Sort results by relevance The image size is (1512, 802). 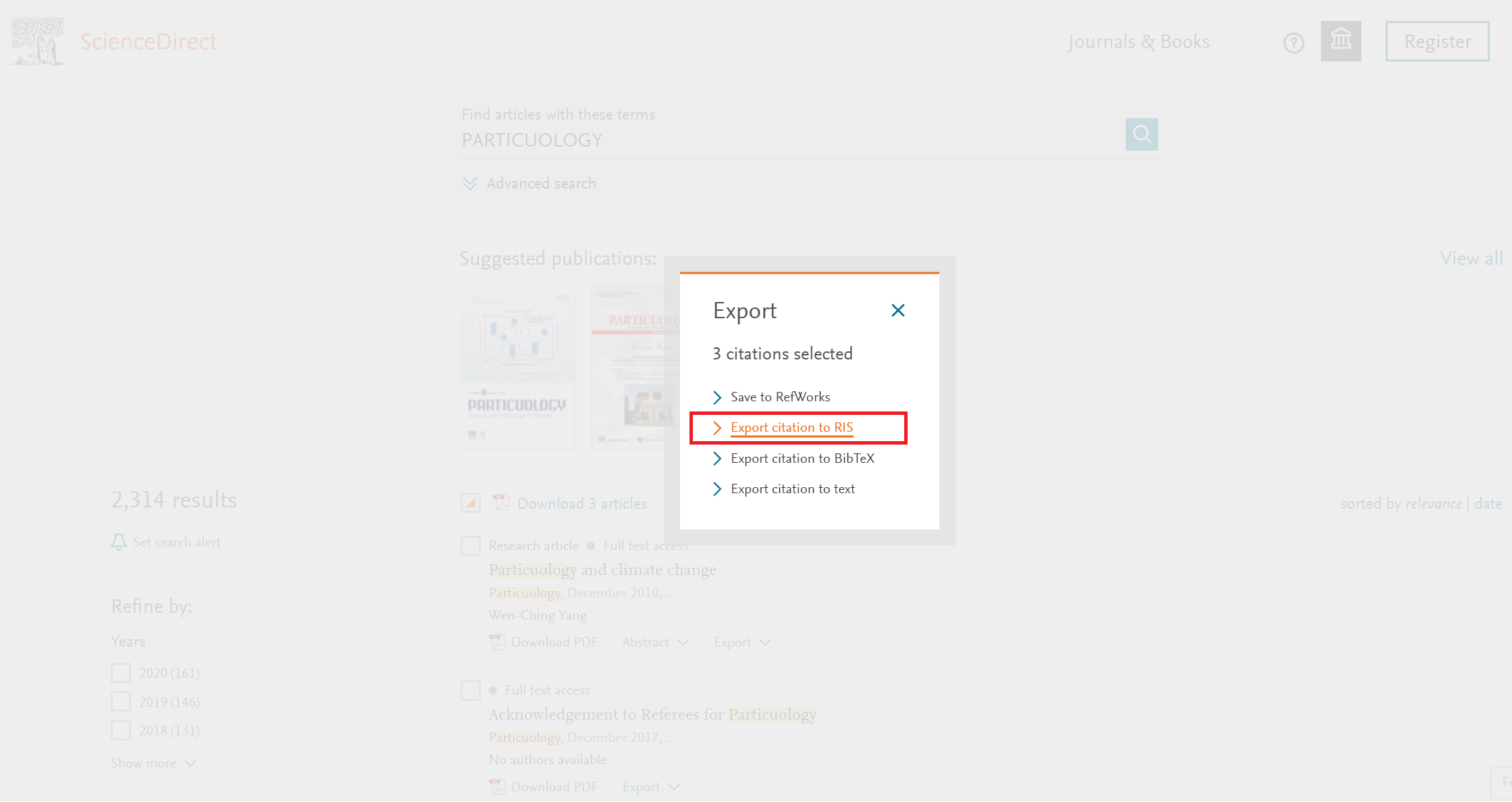pos(1434,503)
